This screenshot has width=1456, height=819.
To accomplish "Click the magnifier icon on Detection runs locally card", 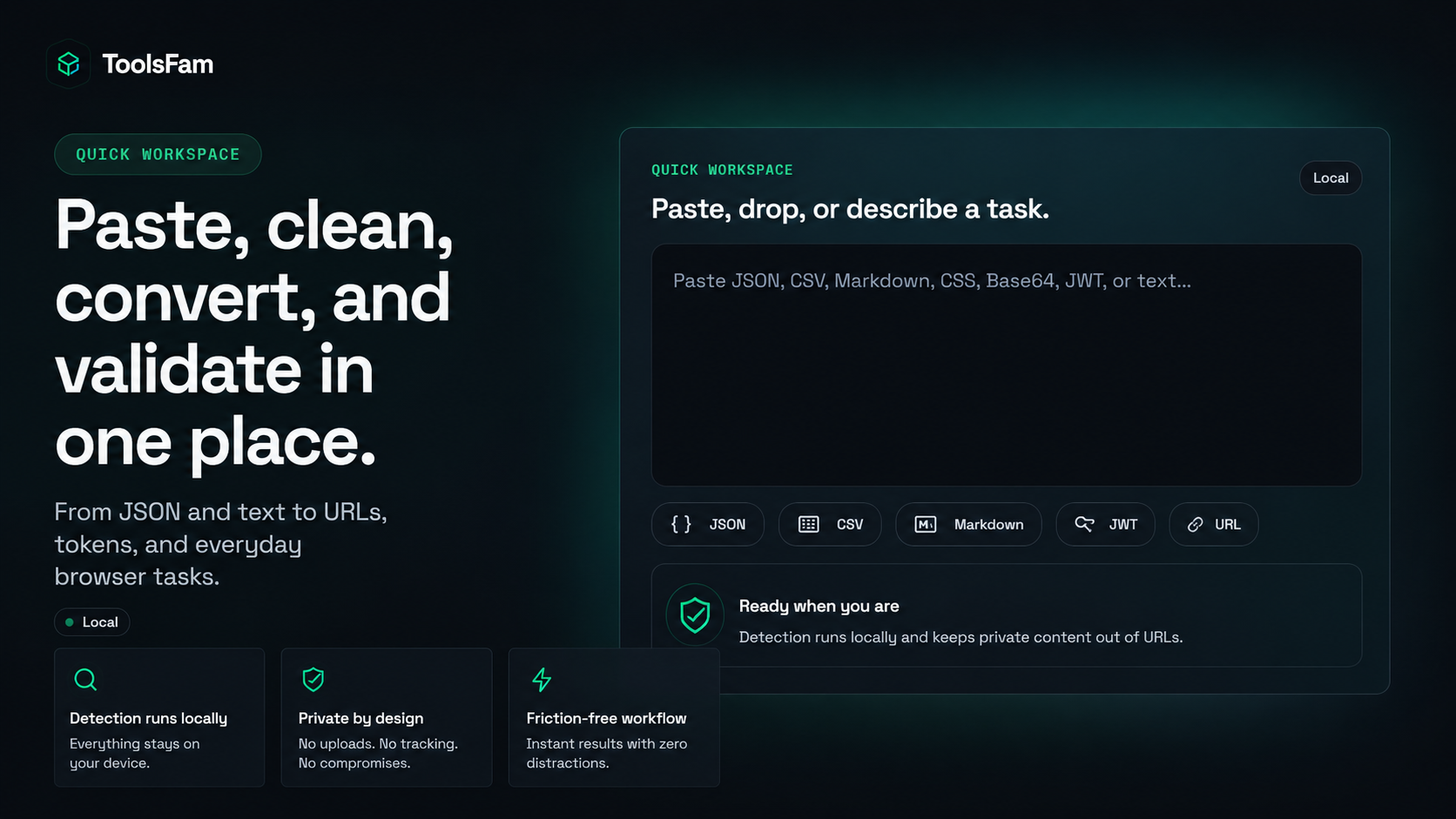I will coord(85,679).
